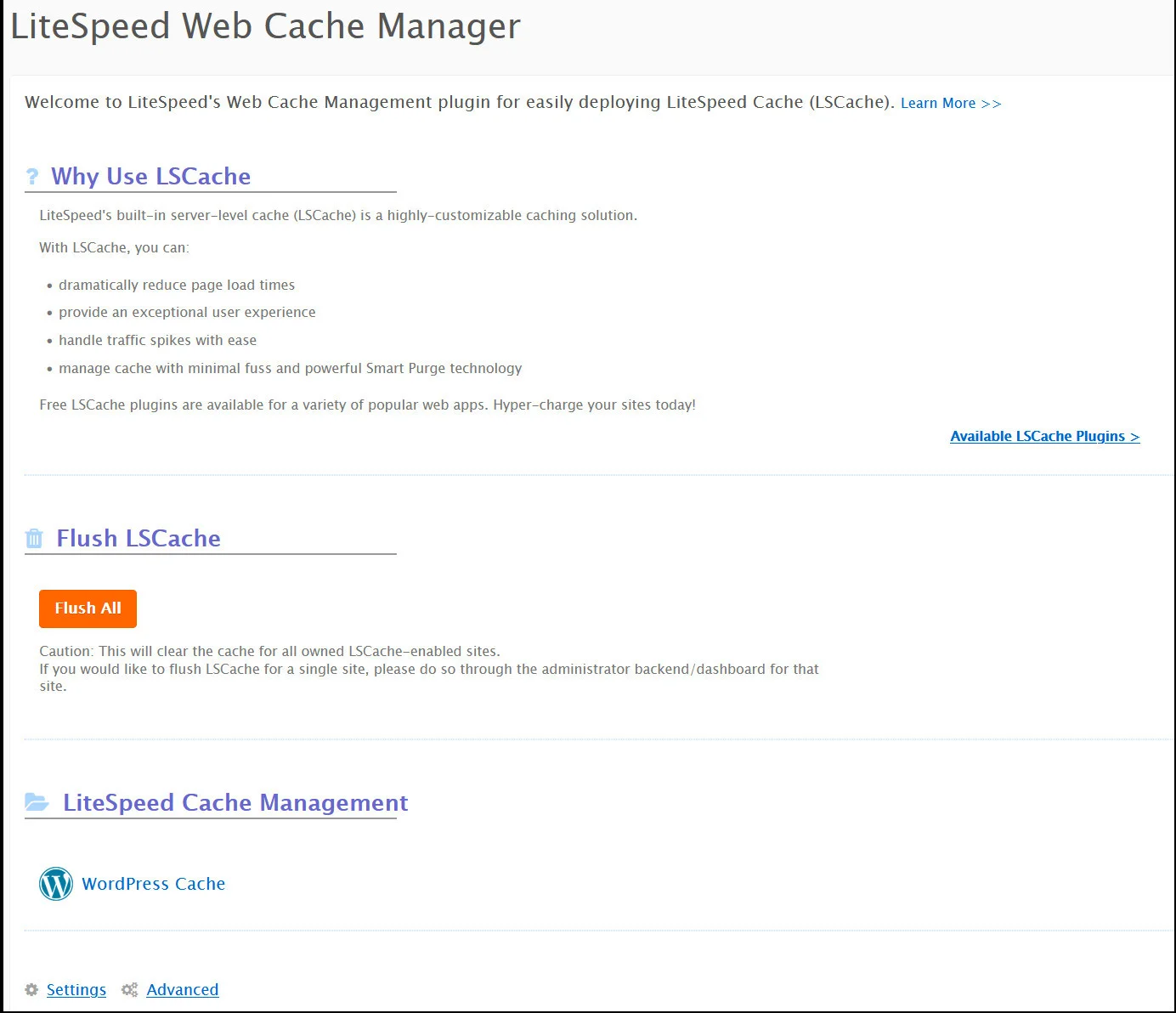Click the LiteSpeed Web Cache Manager page title

pyautogui.click(x=265, y=26)
